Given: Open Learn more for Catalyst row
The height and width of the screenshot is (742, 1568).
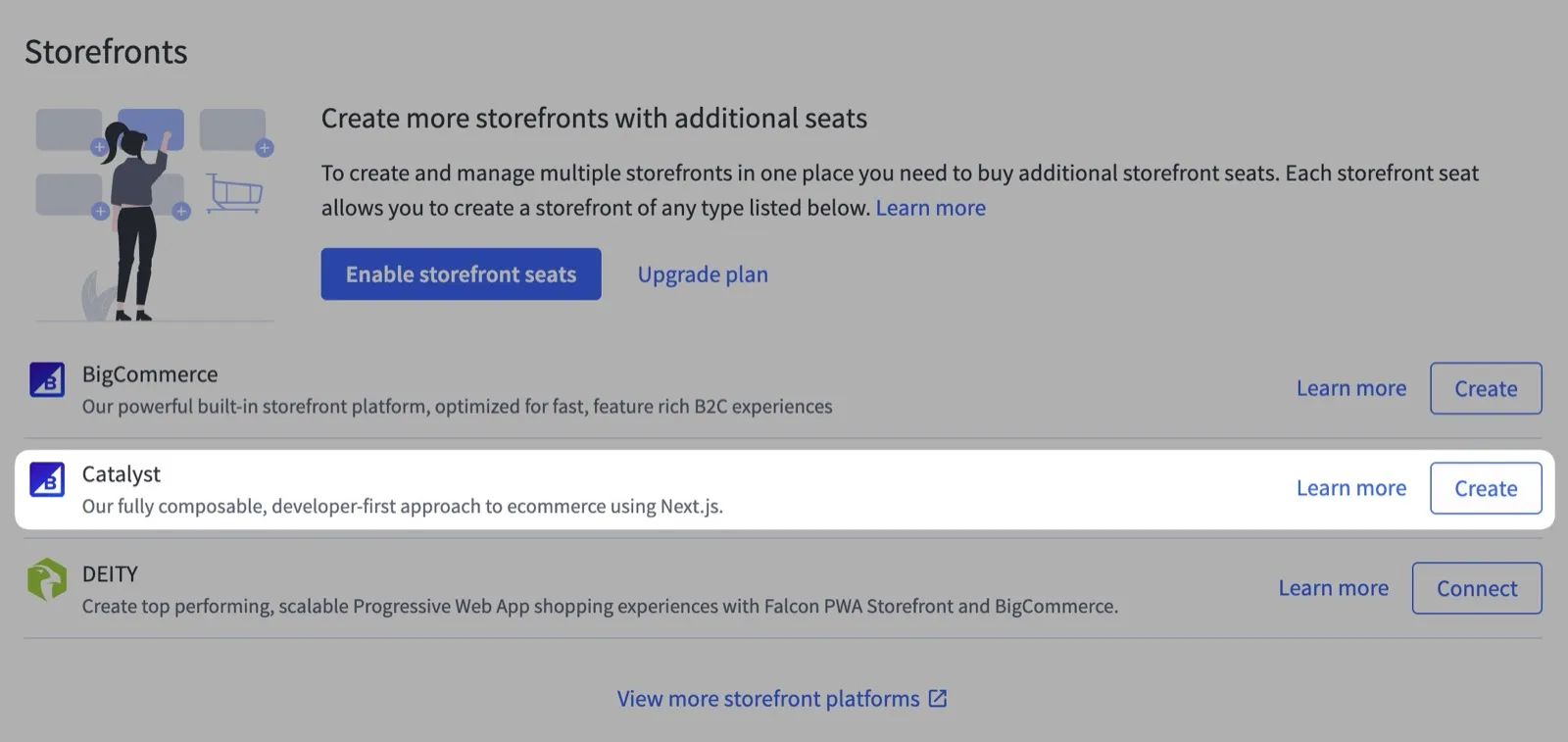Looking at the screenshot, I should [1351, 488].
